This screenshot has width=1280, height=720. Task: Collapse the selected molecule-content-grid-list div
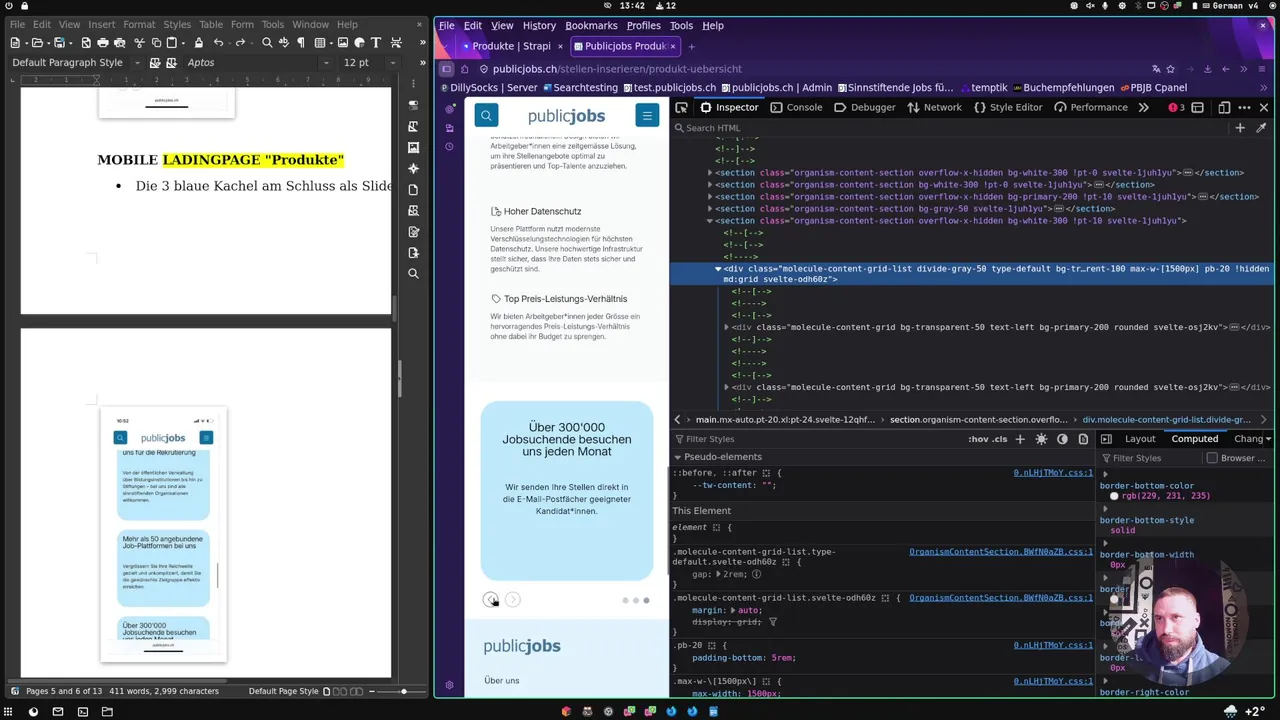[718, 269]
